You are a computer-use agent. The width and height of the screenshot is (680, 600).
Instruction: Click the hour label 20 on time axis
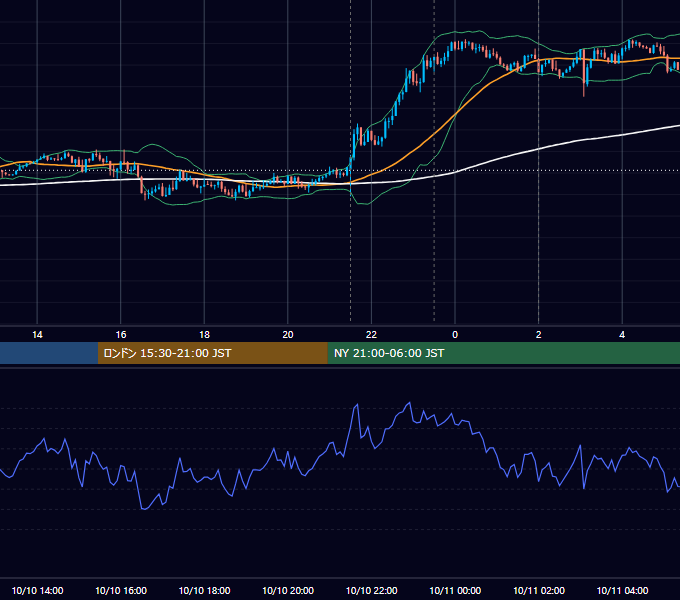[x=288, y=335]
